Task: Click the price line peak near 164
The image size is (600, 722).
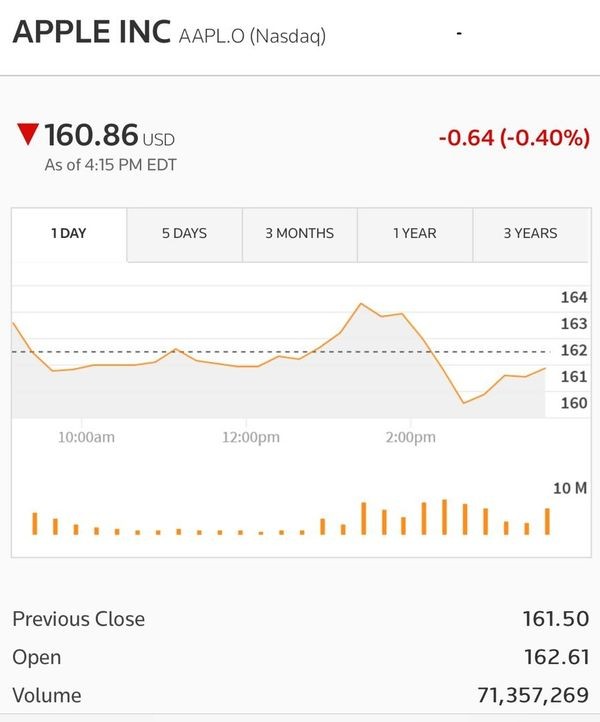Action: 361,303
